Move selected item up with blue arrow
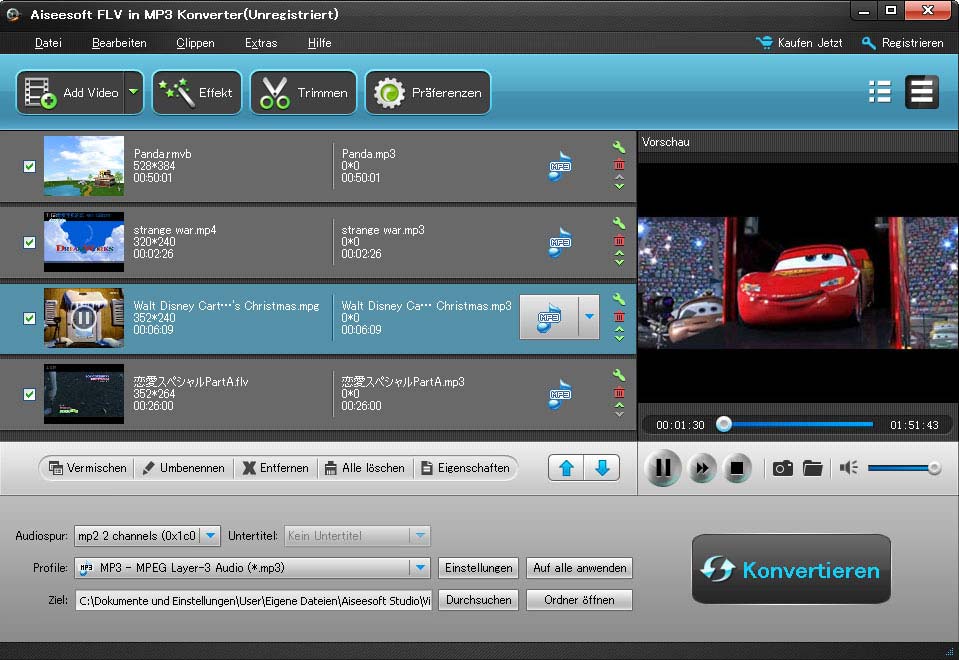 point(566,468)
